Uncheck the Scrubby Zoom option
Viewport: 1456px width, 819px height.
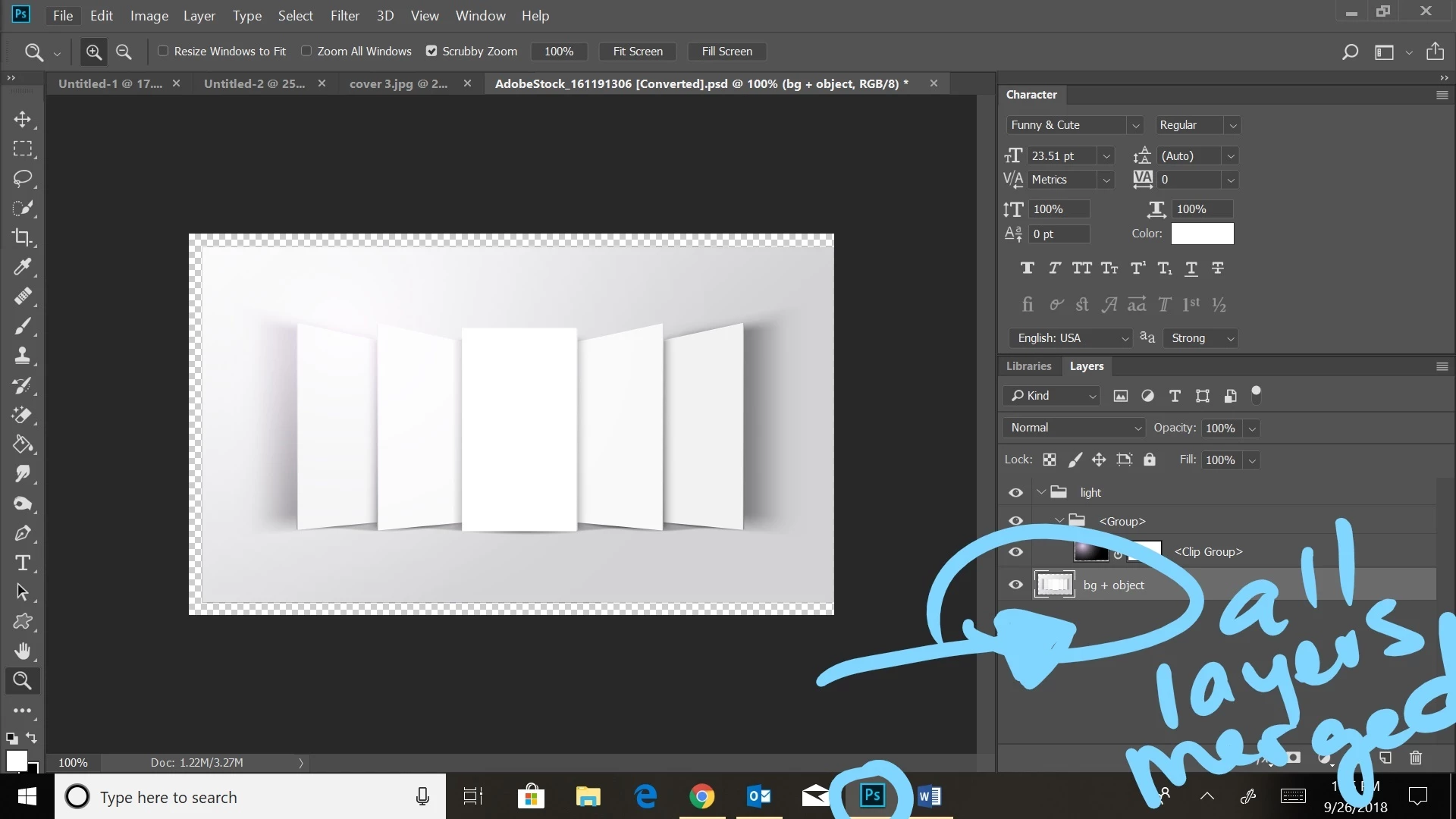coord(431,51)
